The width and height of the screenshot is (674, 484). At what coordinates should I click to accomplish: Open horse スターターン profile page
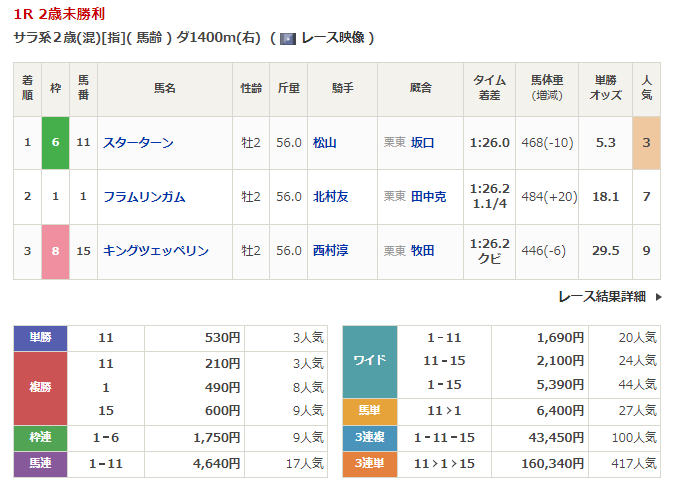pyautogui.click(x=138, y=143)
